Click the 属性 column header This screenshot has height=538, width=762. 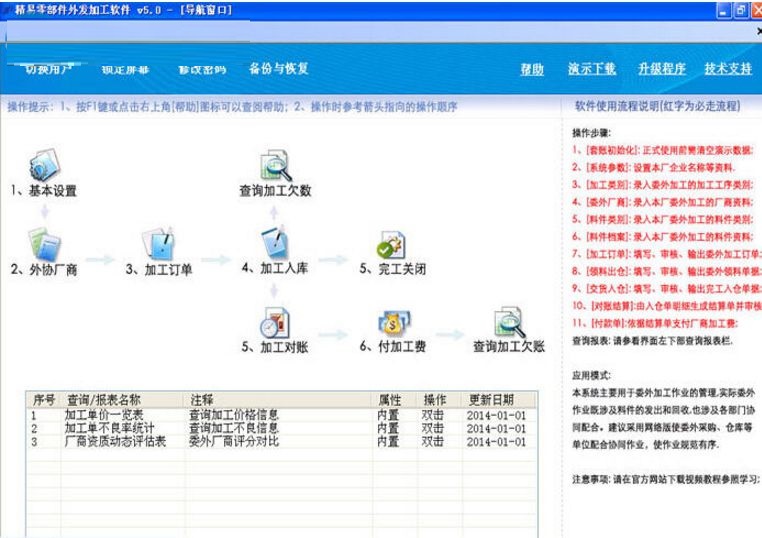(x=395, y=400)
